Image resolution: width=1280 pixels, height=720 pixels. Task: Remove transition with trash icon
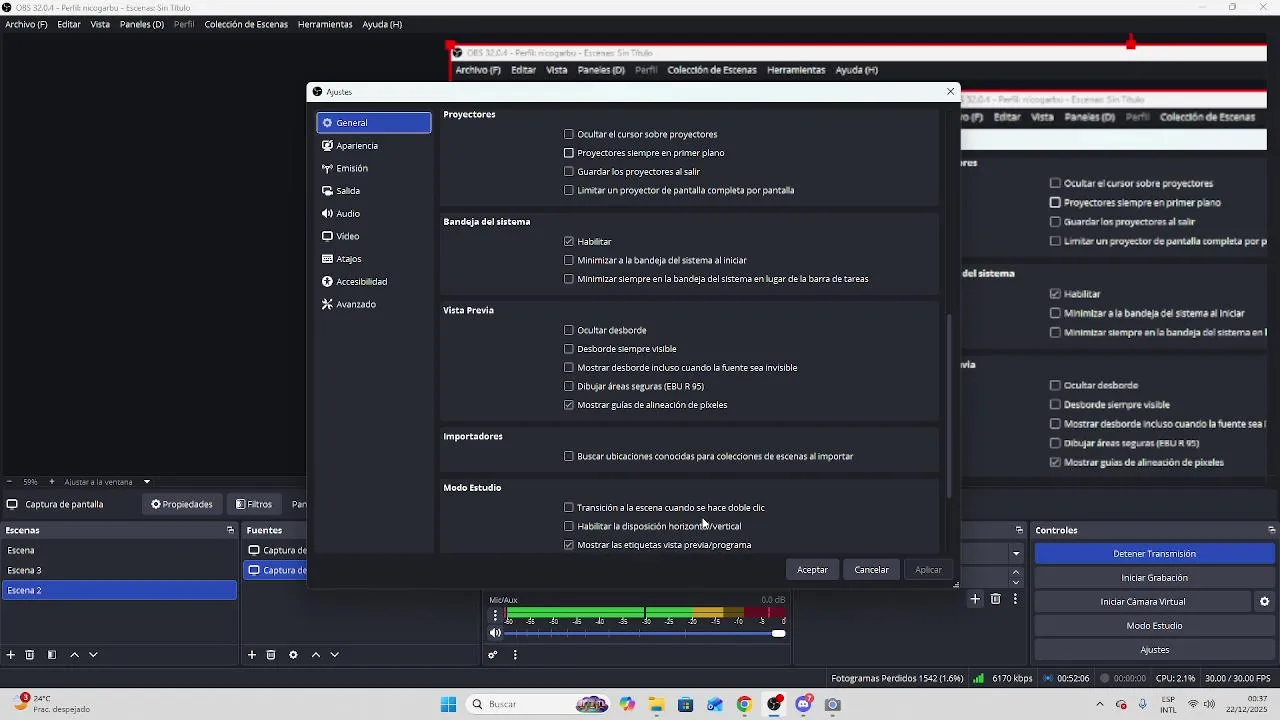pyautogui.click(x=995, y=599)
